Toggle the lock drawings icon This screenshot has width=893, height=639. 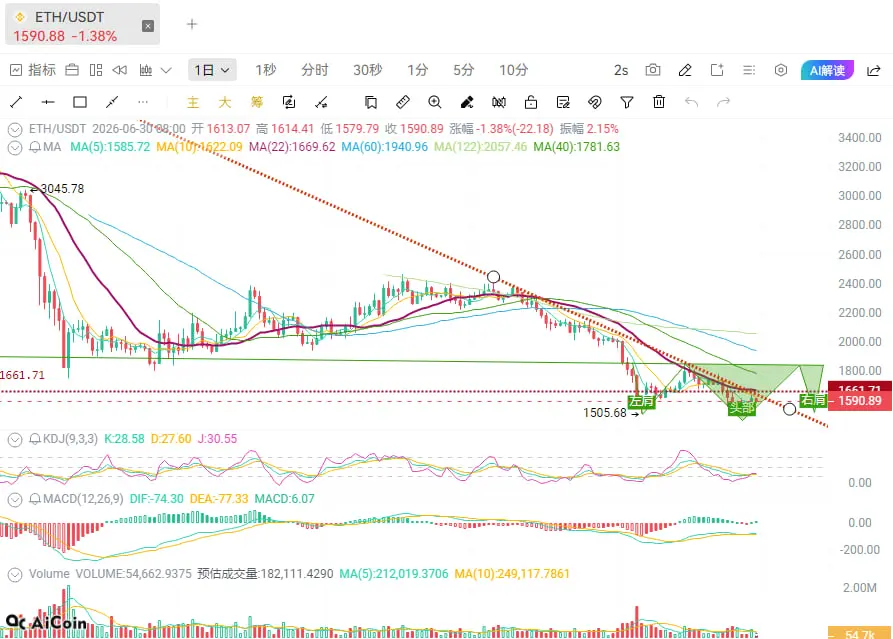click(x=531, y=102)
